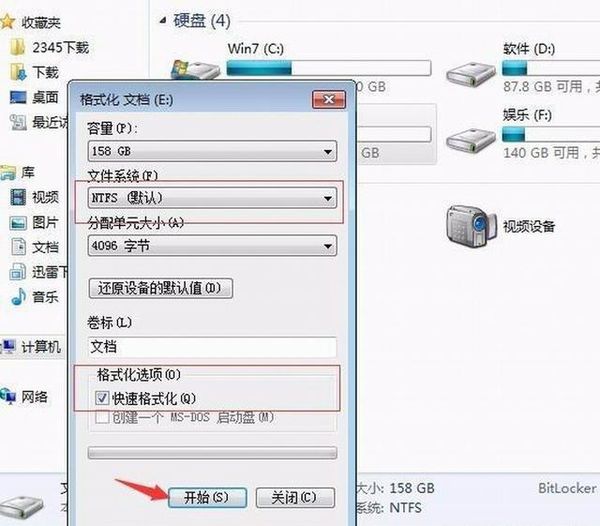Select the 收藏夹 tree label
Viewport: 600px width, 526px height.
click(41, 23)
